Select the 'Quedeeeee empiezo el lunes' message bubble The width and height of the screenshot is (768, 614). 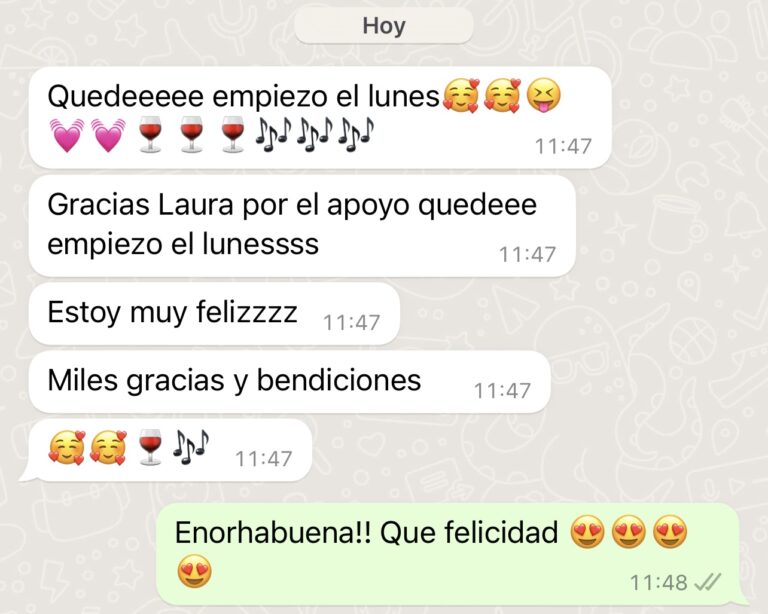click(x=320, y=118)
